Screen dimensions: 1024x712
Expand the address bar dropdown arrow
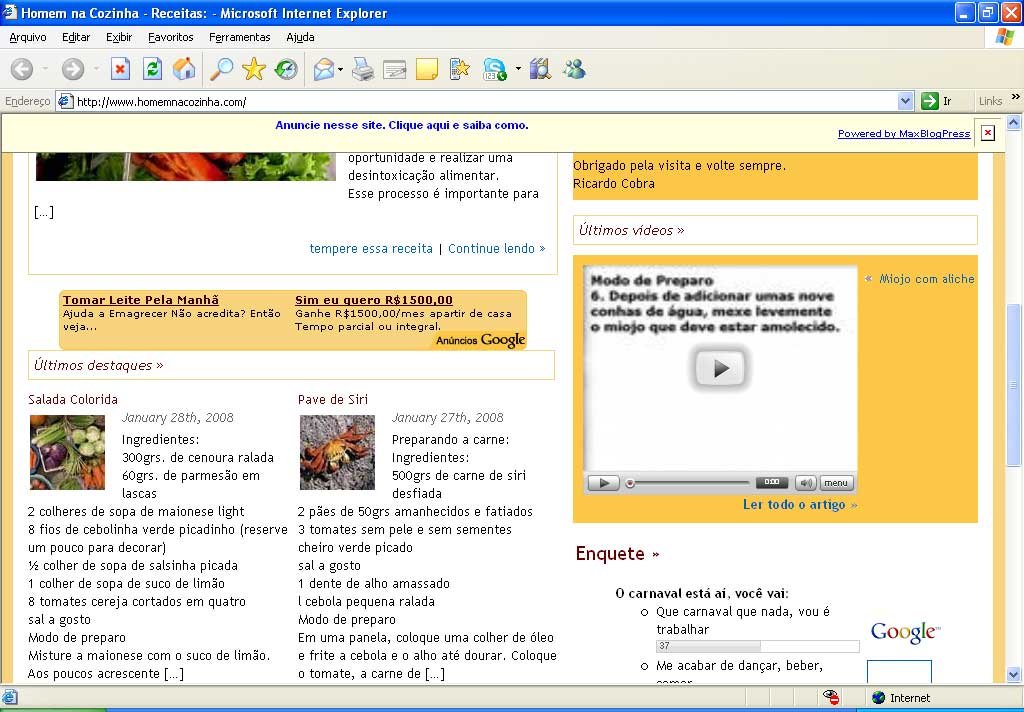coord(905,101)
